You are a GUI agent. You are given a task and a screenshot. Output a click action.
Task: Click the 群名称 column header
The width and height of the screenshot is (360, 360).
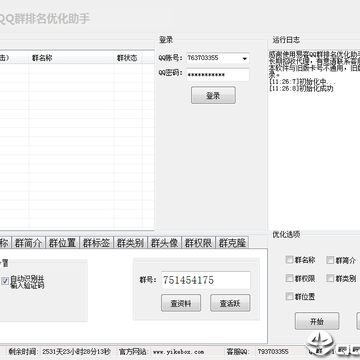click(71, 58)
